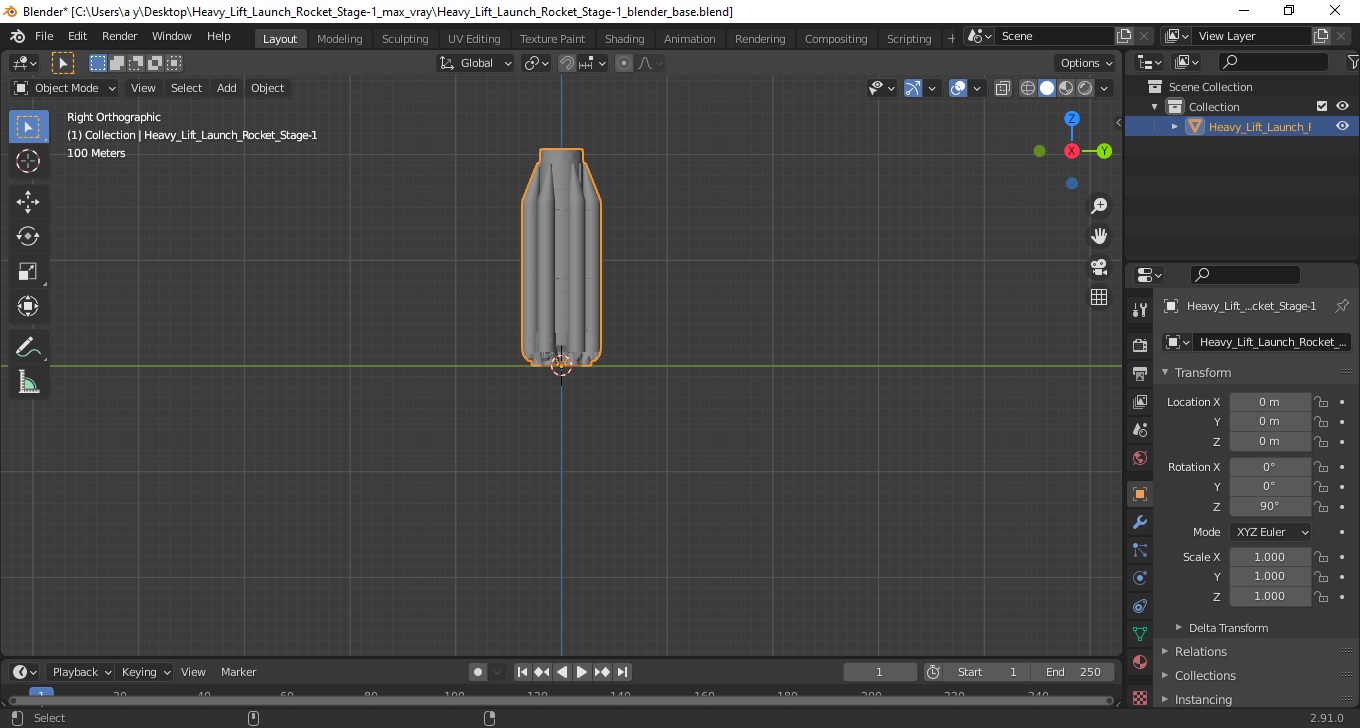Viewport: 1360px width, 728px height.
Task: Open the shading options dropdown arrow
Action: (1105, 88)
